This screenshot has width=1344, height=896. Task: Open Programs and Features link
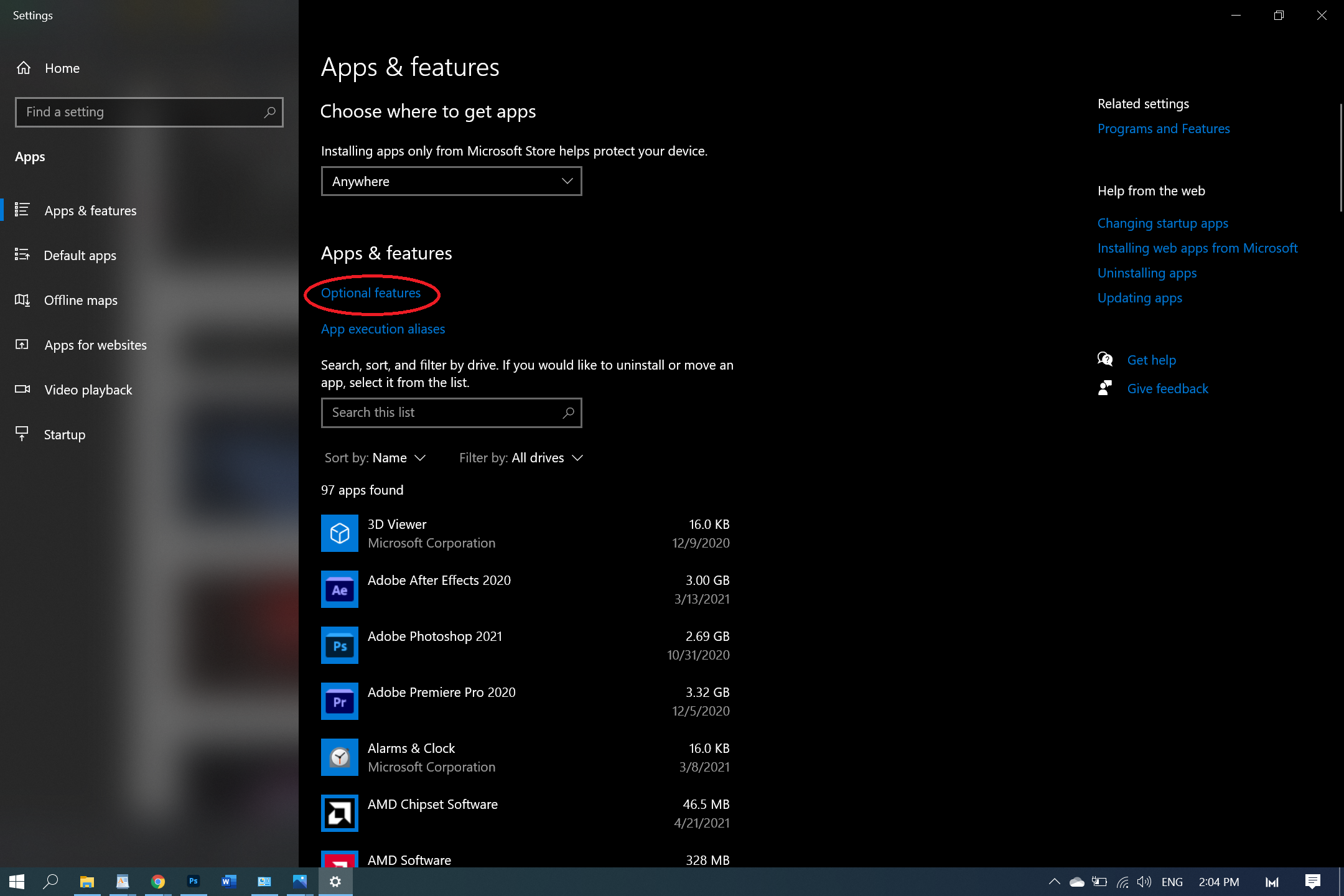point(1164,128)
